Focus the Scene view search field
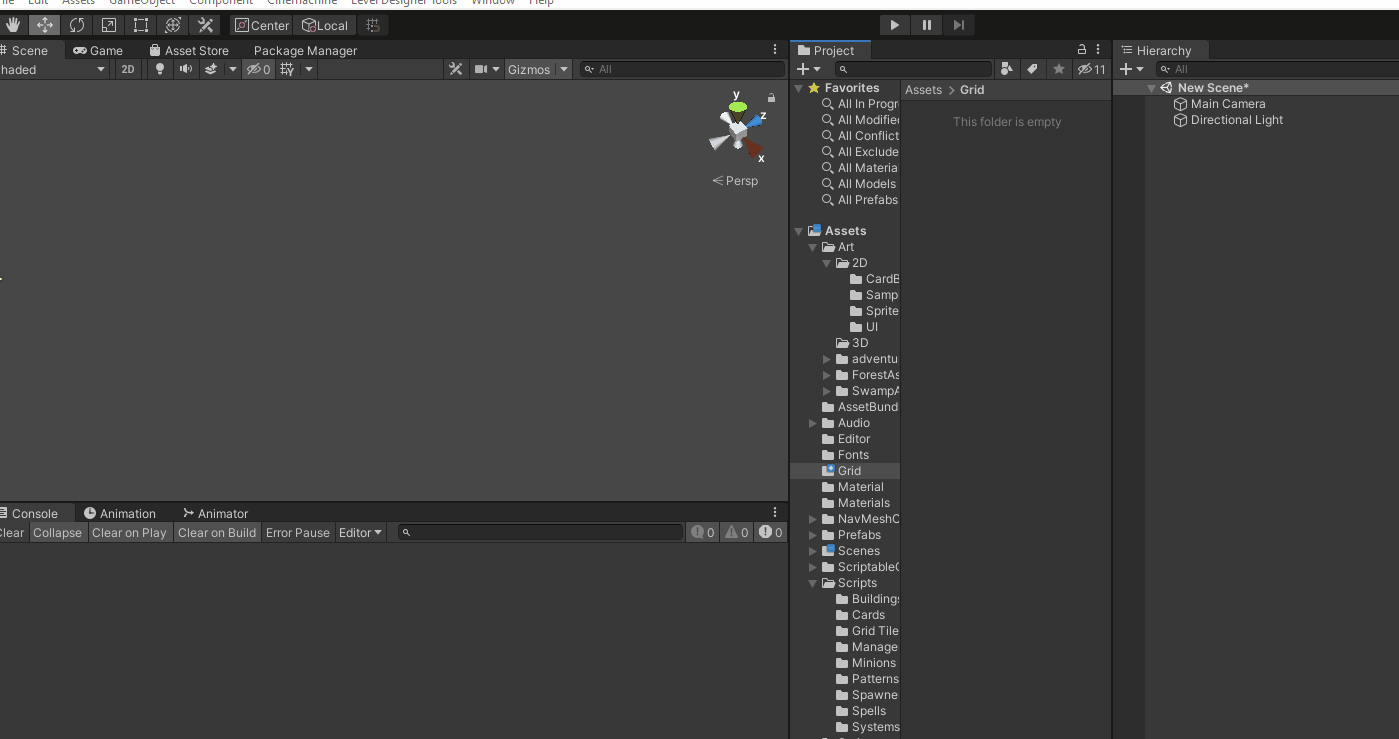Viewport: 1399px width, 739px height. [x=684, y=69]
